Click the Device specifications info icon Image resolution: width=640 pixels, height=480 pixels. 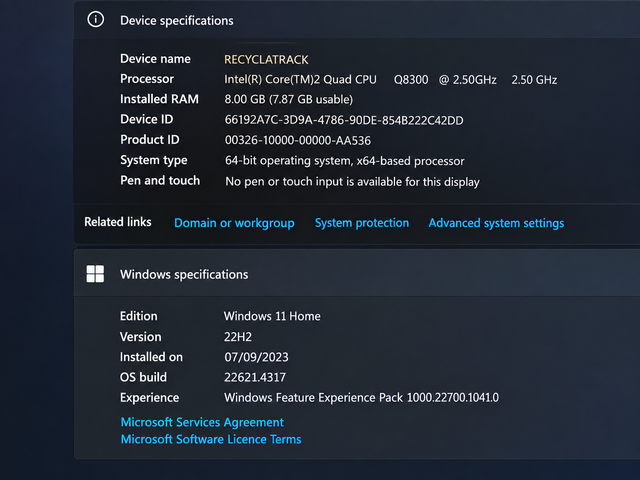point(96,20)
